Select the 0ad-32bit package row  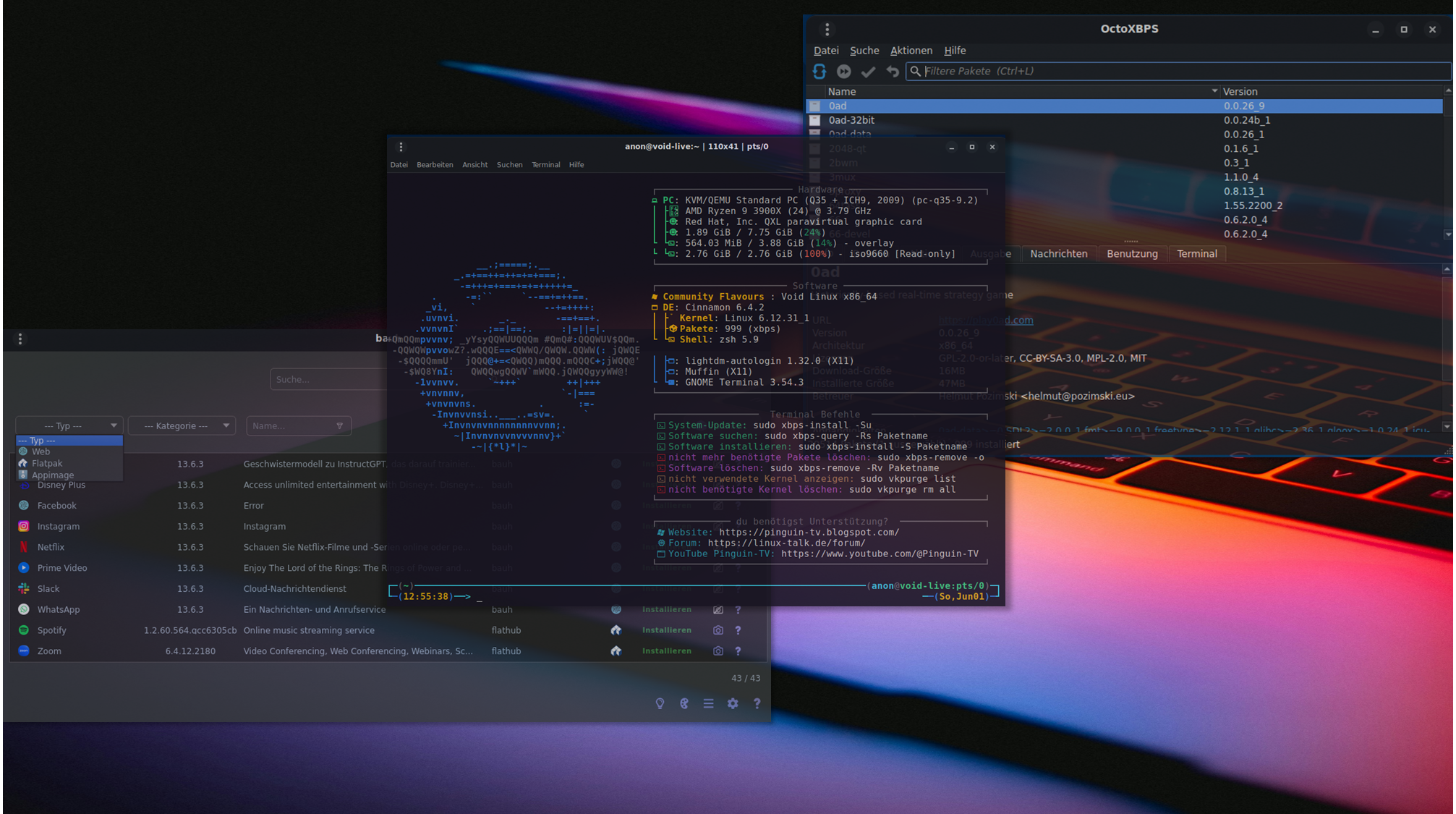(x=1125, y=120)
